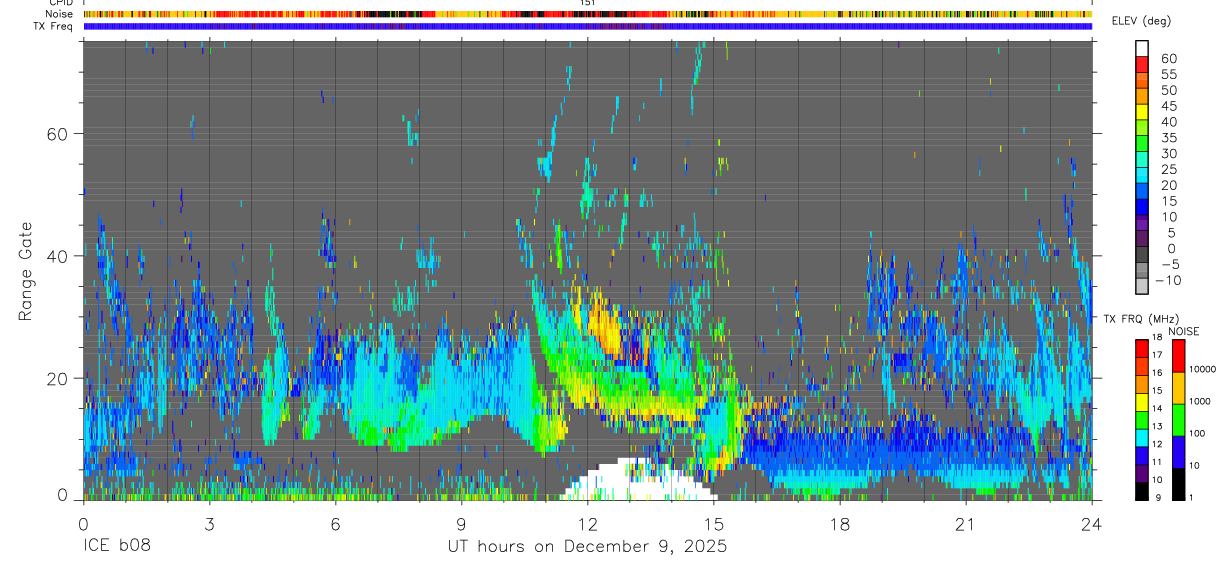This screenshot has height=567, width=1228.
Task: Click the green segment of the NOISE color bar
Action: point(1177,420)
